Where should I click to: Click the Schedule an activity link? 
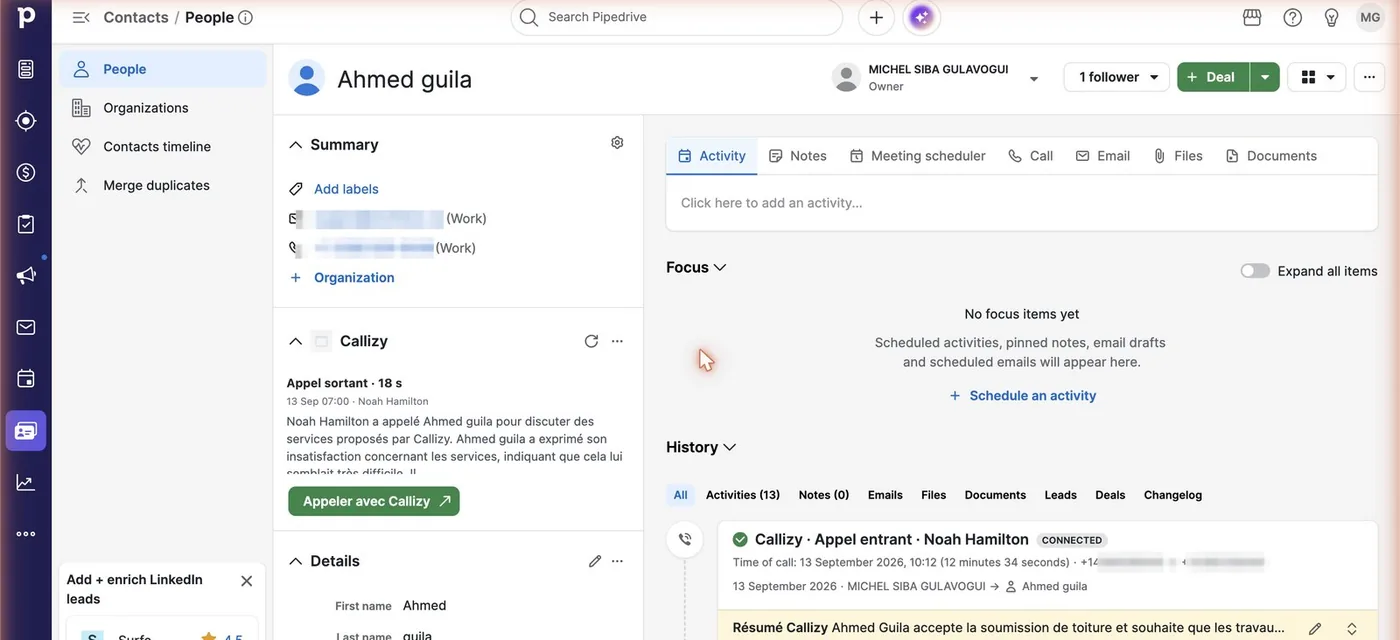[1021, 395]
